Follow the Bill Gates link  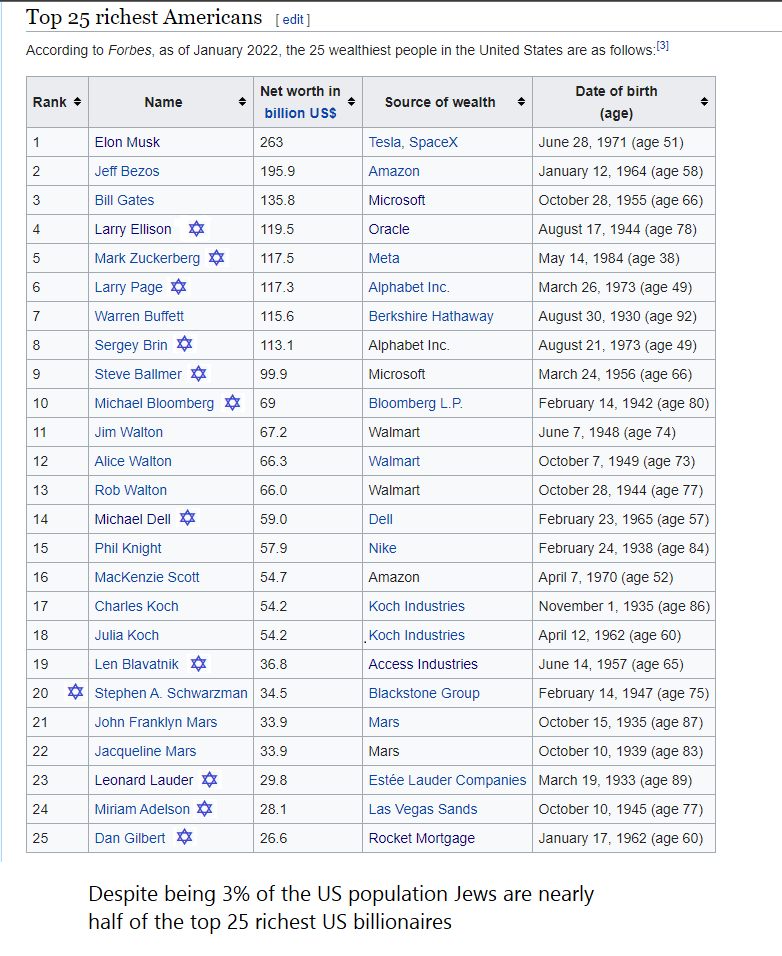click(x=124, y=200)
